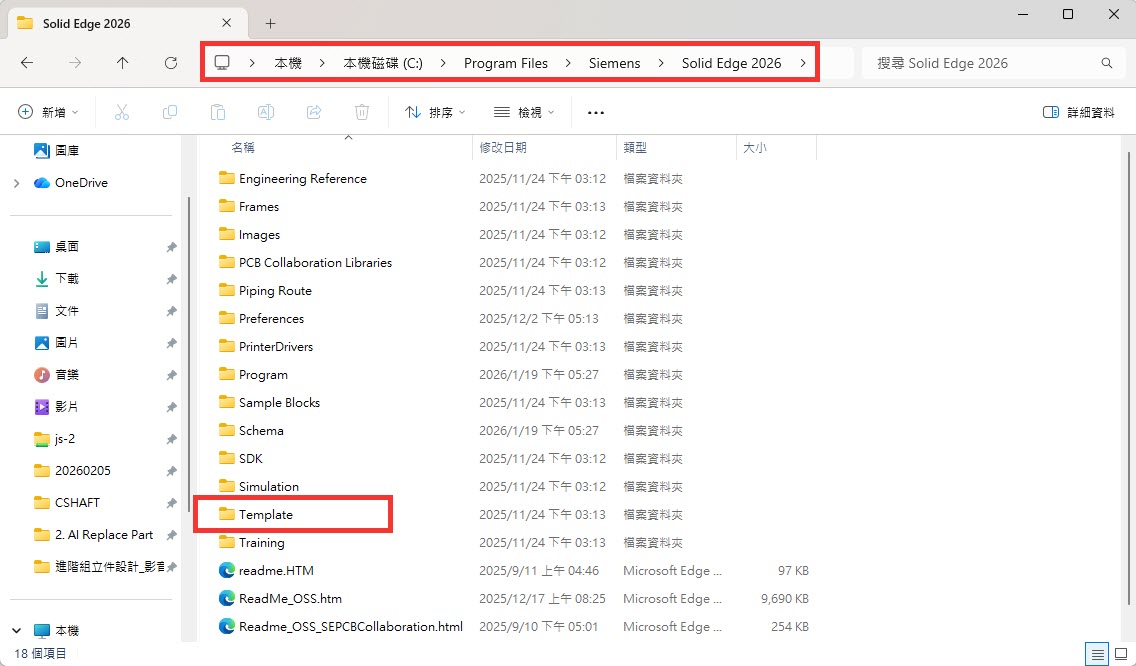This screenshot has width=1136, height=666.
Task: Click the Share icon in toolbar
Action: pyautogui.click(x=314, y=112)
